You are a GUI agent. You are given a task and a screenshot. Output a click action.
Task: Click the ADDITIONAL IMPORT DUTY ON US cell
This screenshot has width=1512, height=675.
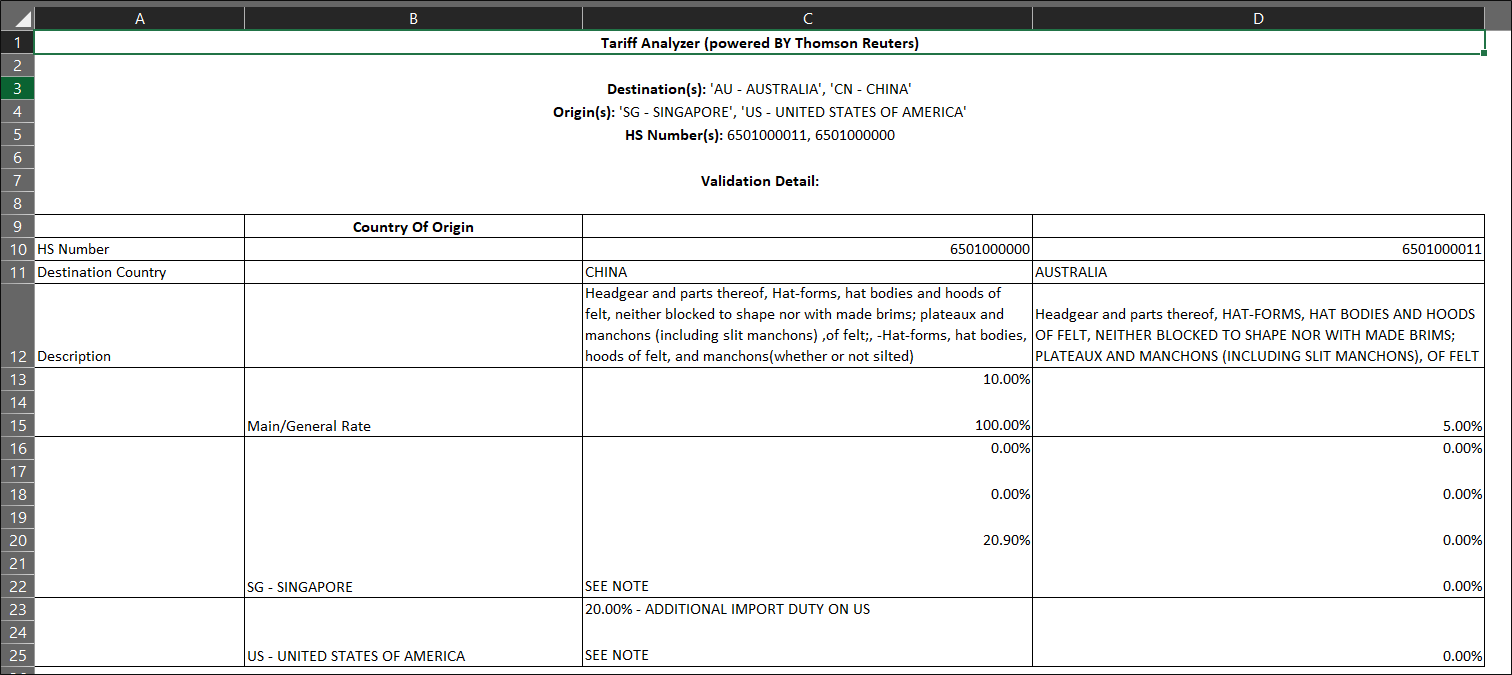tap(807, 609)
